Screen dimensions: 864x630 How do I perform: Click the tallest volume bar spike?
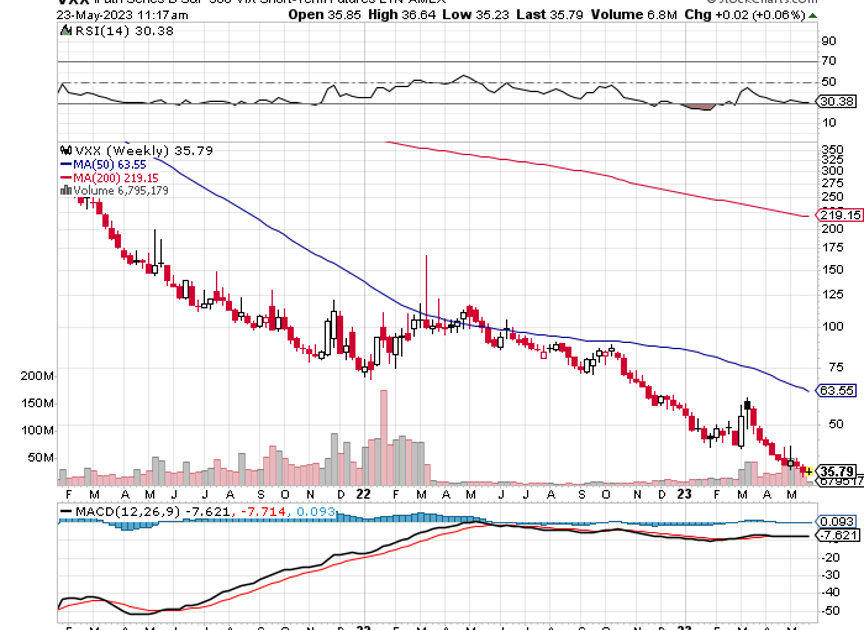[384, 437]
